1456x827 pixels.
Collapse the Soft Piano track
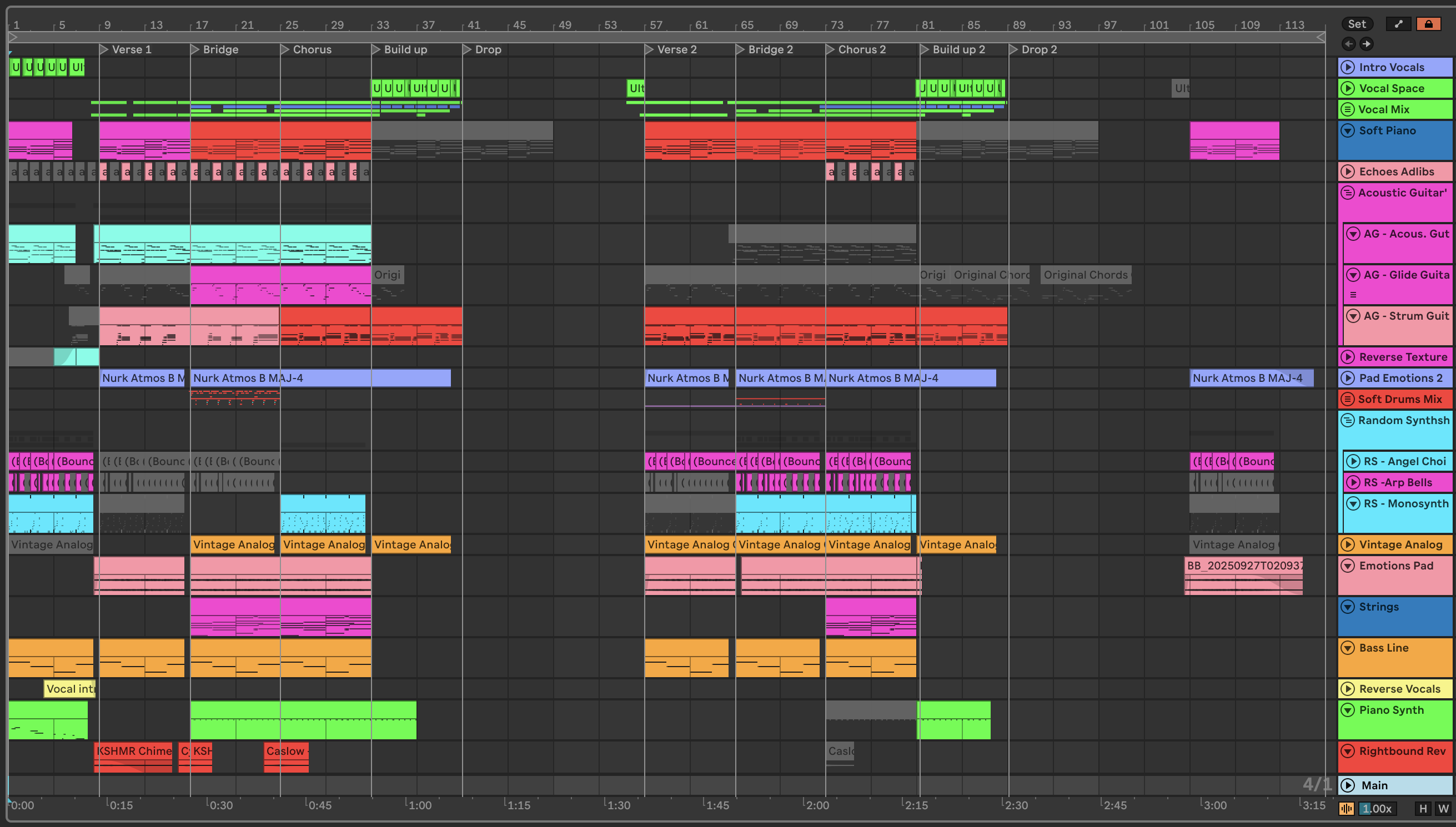pos(1348,130)
